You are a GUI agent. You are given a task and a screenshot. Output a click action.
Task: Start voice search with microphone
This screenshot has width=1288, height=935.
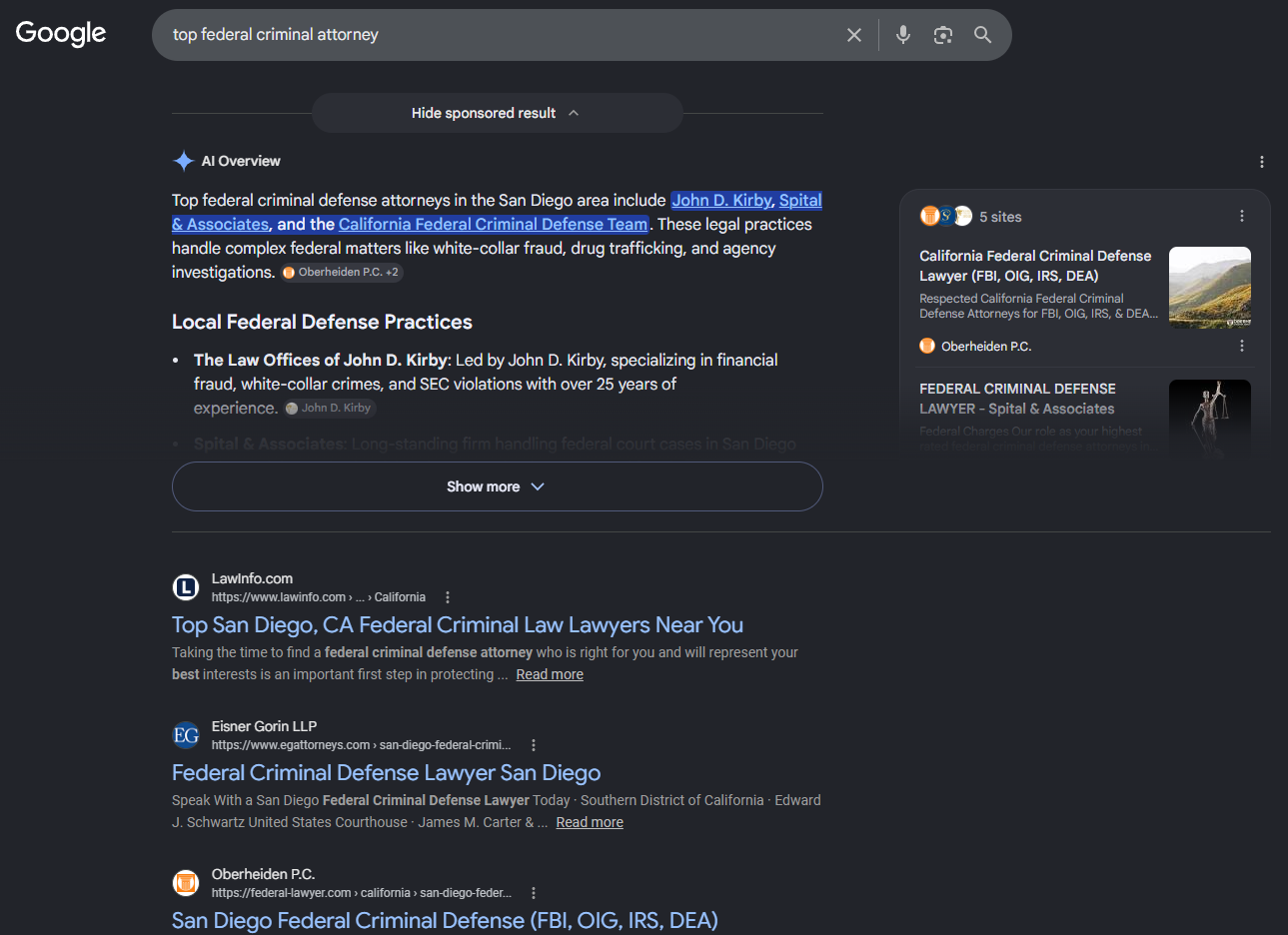903,35
